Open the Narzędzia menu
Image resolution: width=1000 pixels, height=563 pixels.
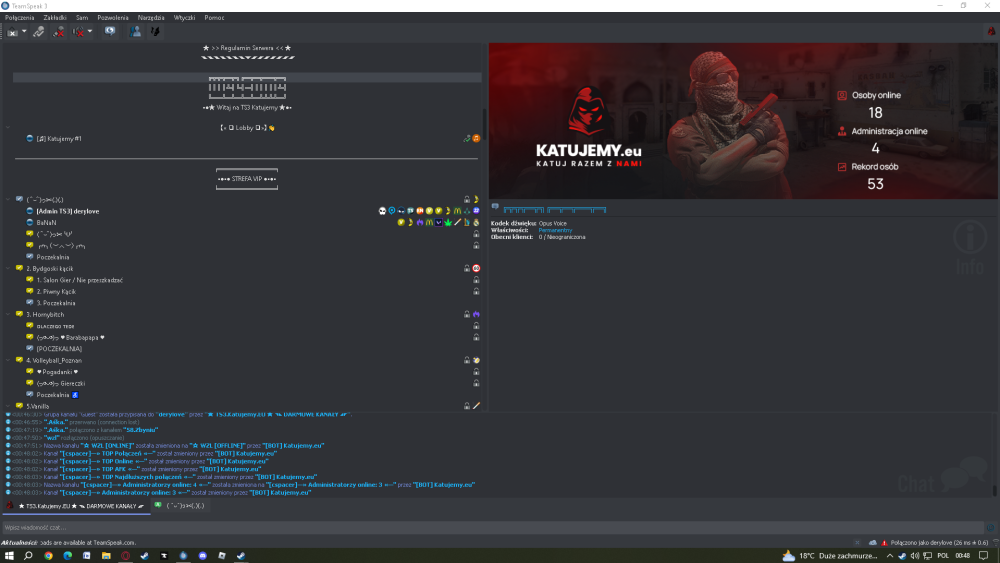click(x=151, y=18)
